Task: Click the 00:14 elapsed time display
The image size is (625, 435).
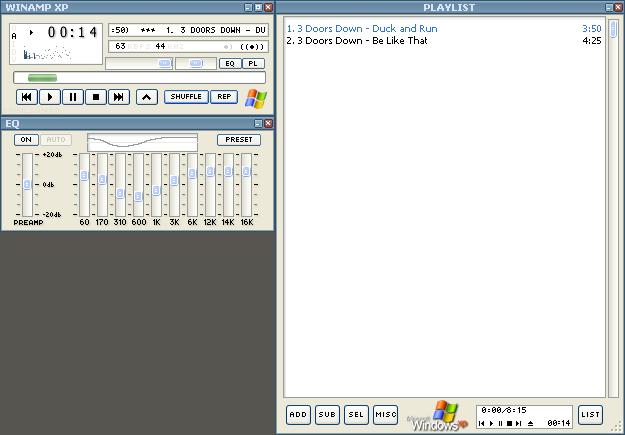Action: (72, 32)
